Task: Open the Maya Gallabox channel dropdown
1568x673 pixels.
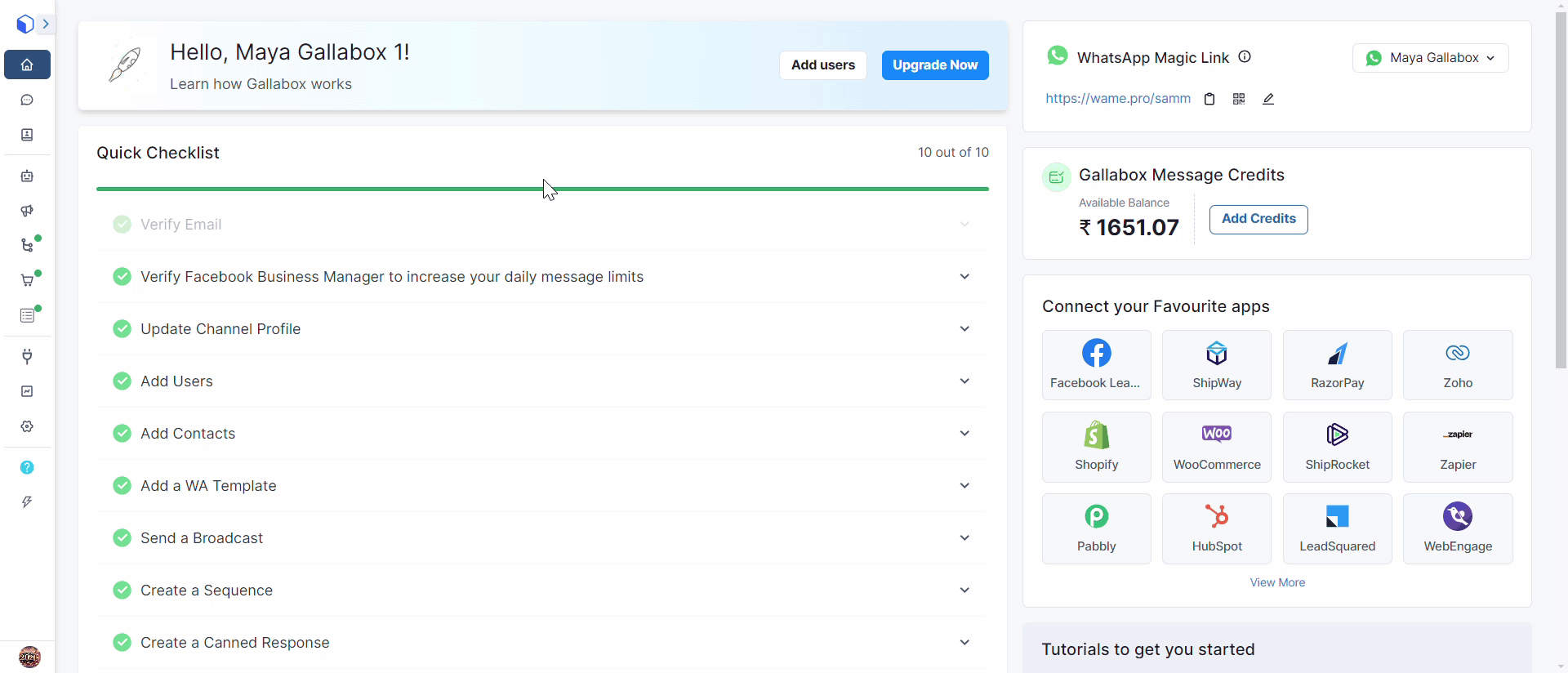Action: [x=1430, y=58]
